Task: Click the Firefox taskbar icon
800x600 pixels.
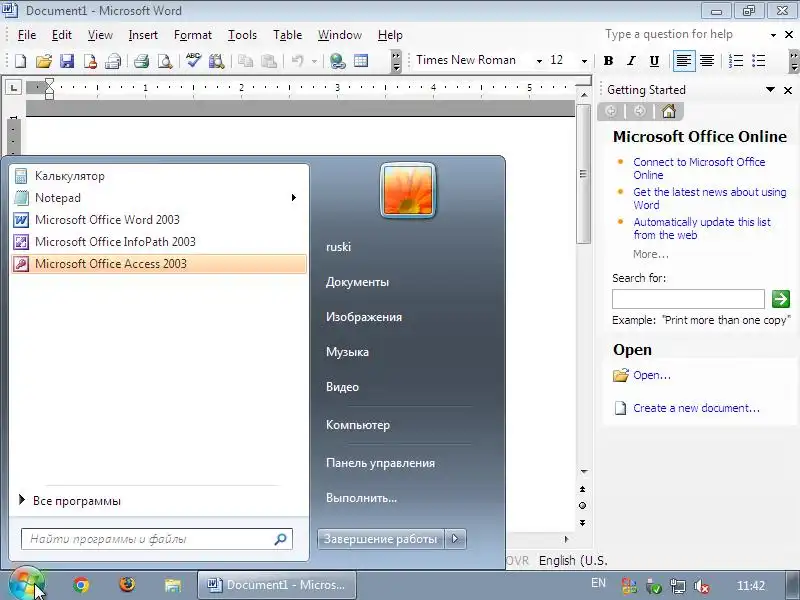Action: [127, 585]
